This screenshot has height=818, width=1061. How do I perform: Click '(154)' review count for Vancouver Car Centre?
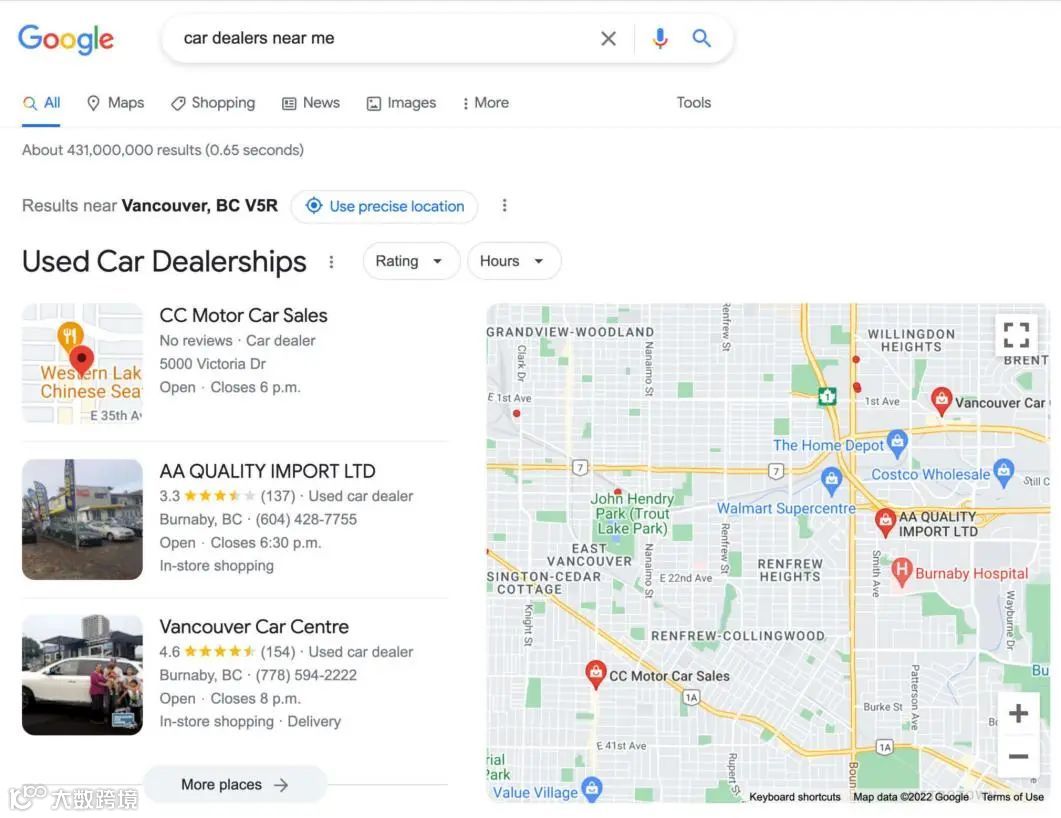click(x=278, y=652)
